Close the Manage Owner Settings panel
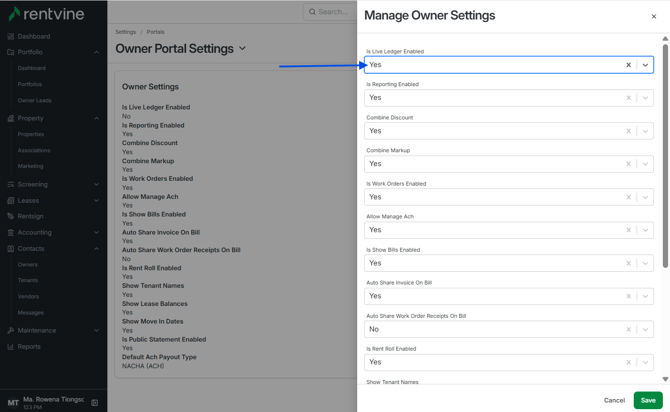This screenshot has width=670, height=412. click(654, 17)
